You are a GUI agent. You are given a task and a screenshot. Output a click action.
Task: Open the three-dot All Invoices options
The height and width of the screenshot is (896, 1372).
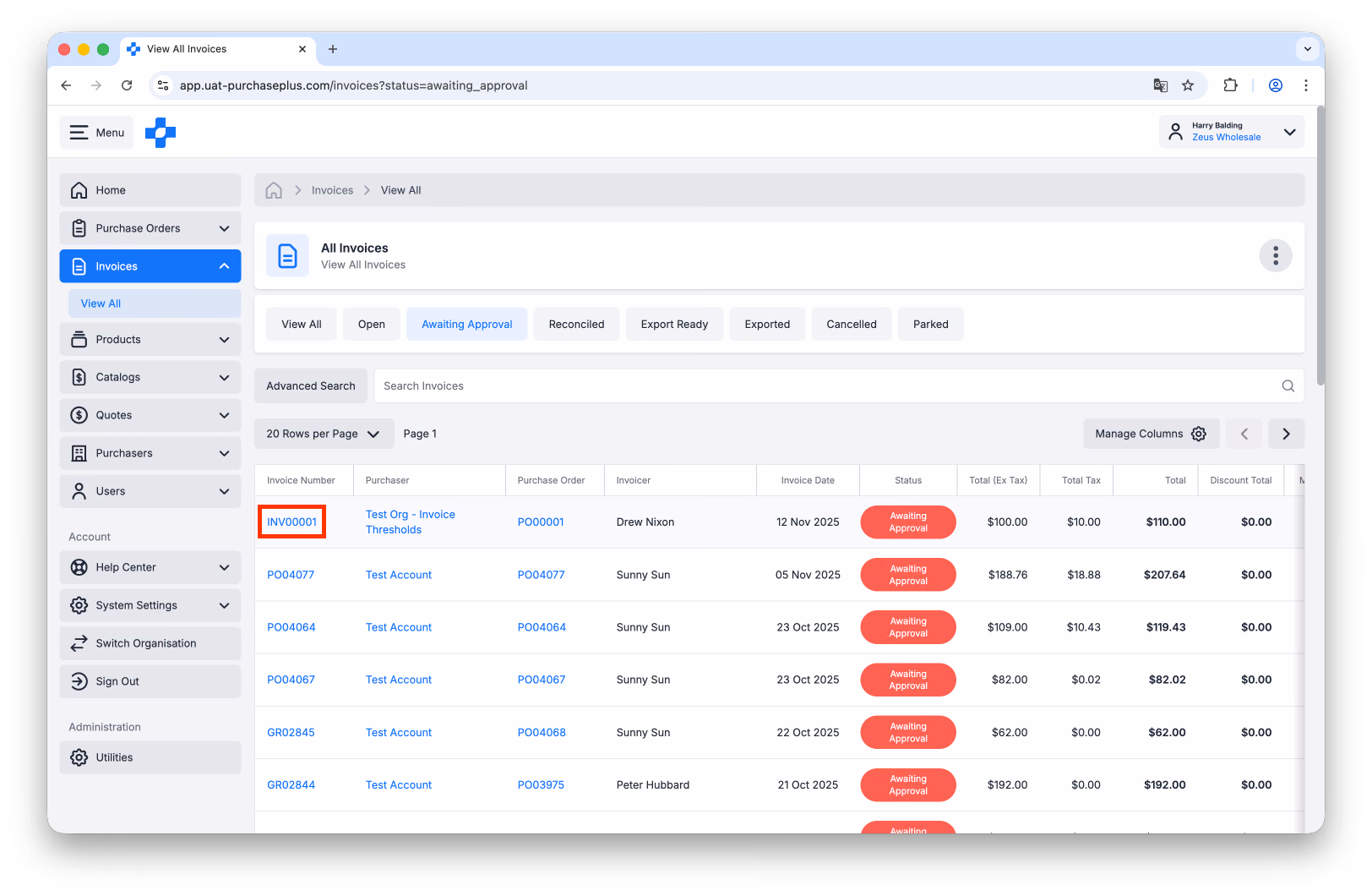[1276, 255]
